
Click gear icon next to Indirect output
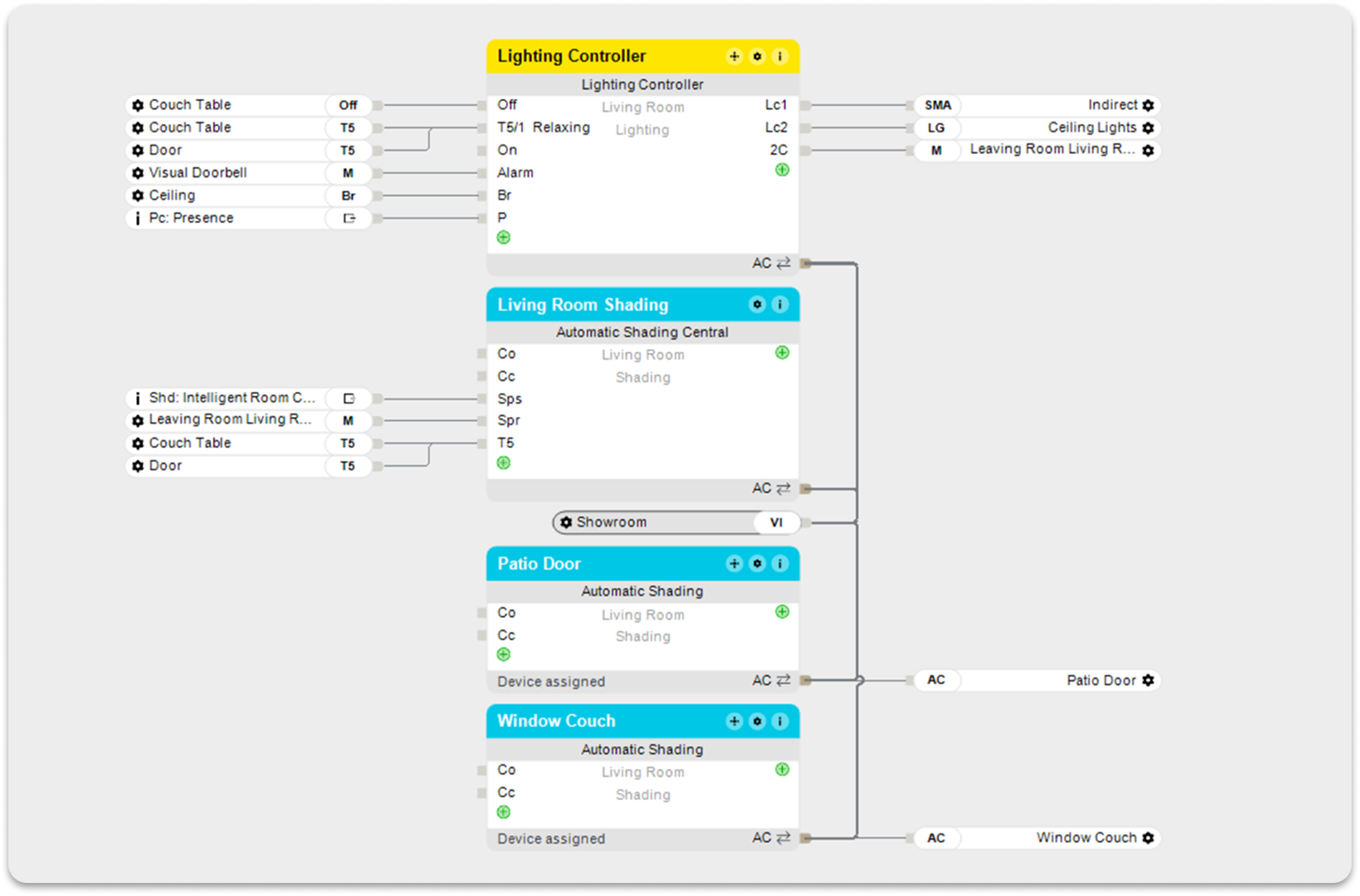tap(1148, 105)
